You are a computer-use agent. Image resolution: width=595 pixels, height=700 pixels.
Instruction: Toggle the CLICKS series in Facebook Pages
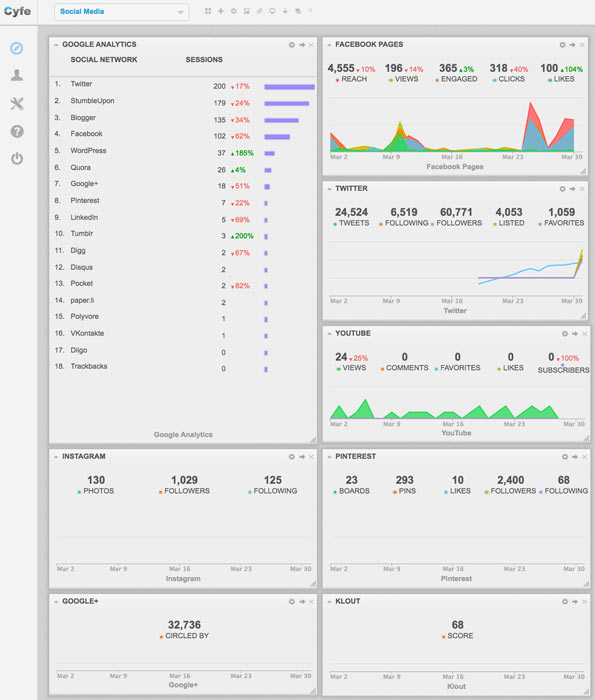508,79
